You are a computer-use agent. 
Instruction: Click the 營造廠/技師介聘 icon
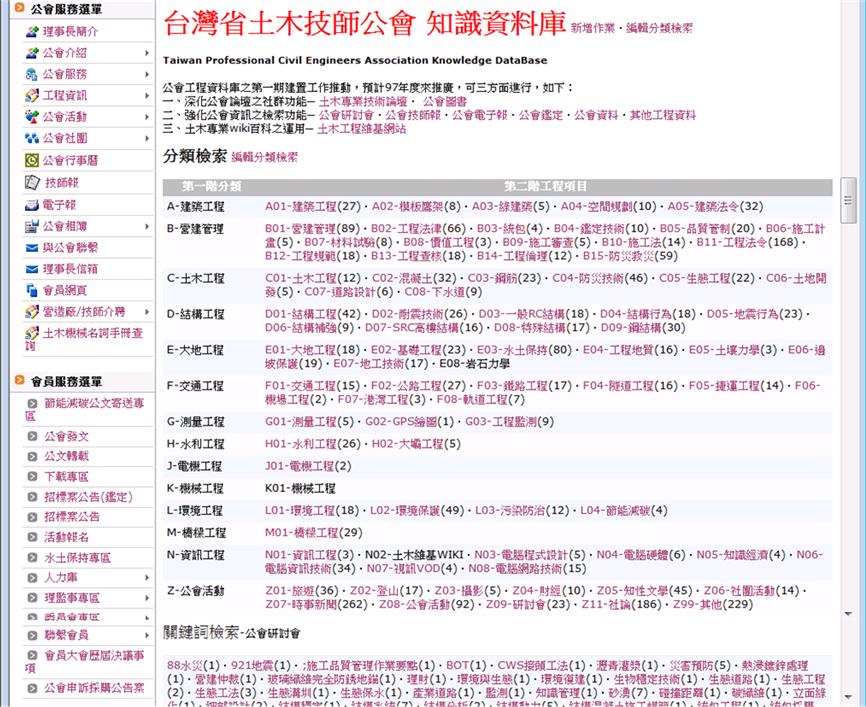click(31, 312)
